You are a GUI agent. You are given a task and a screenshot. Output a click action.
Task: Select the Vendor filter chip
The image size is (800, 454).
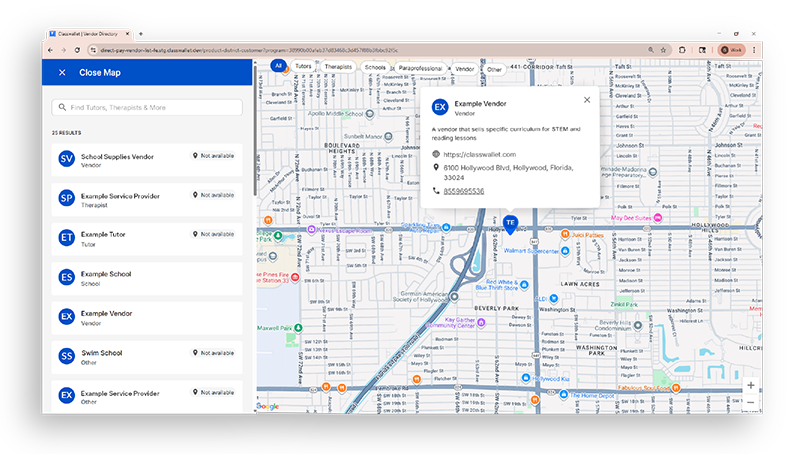click(464, 68)
